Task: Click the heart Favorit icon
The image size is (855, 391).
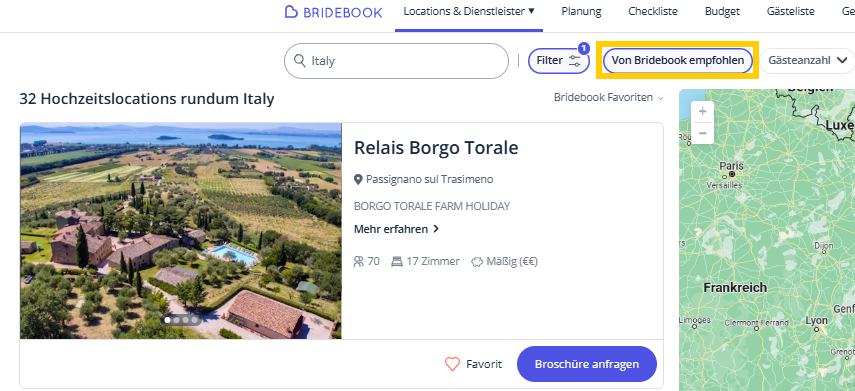Action: 453,364
